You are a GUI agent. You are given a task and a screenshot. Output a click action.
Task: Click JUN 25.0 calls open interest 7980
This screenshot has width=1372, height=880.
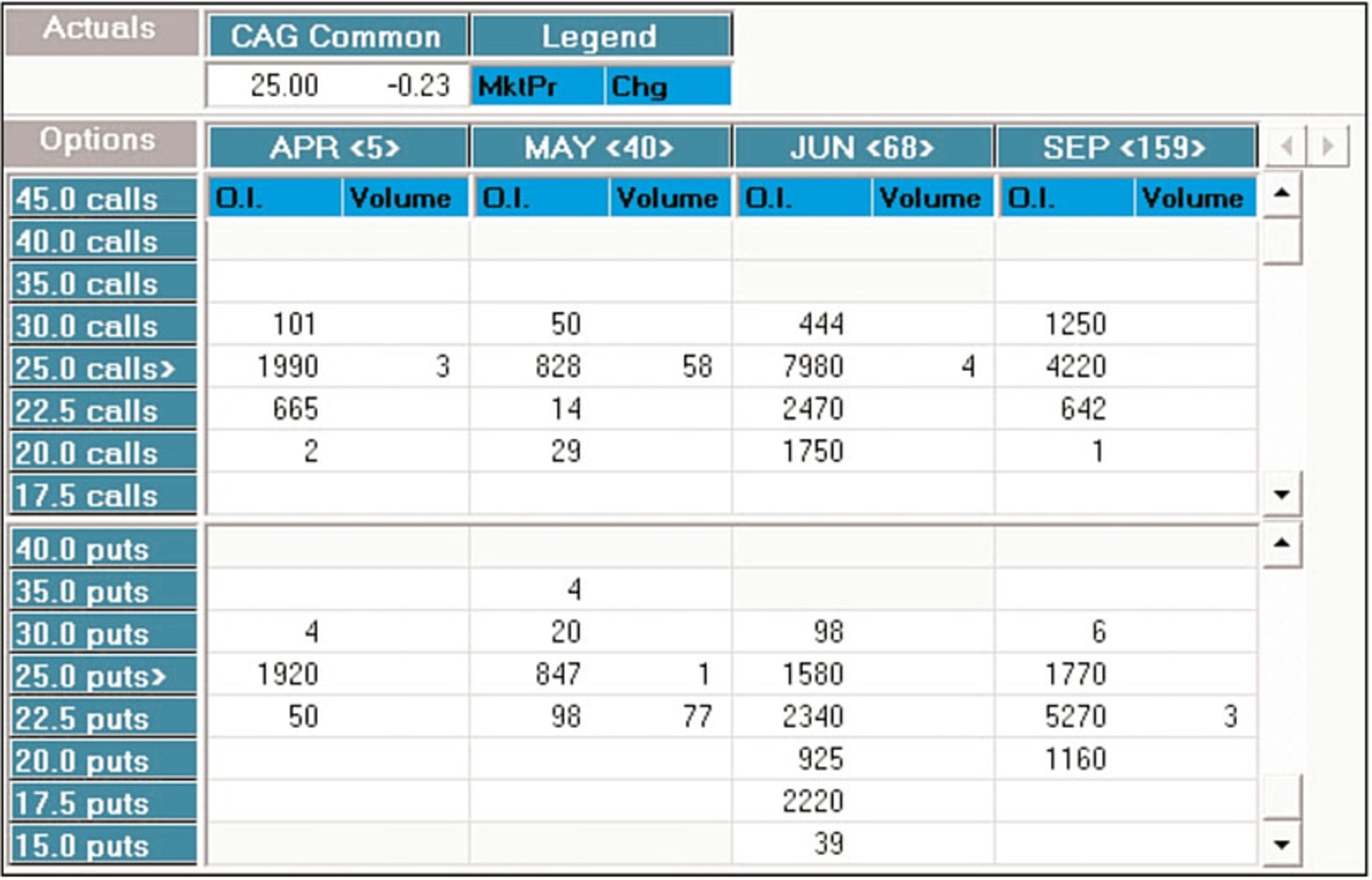(813, 367)
